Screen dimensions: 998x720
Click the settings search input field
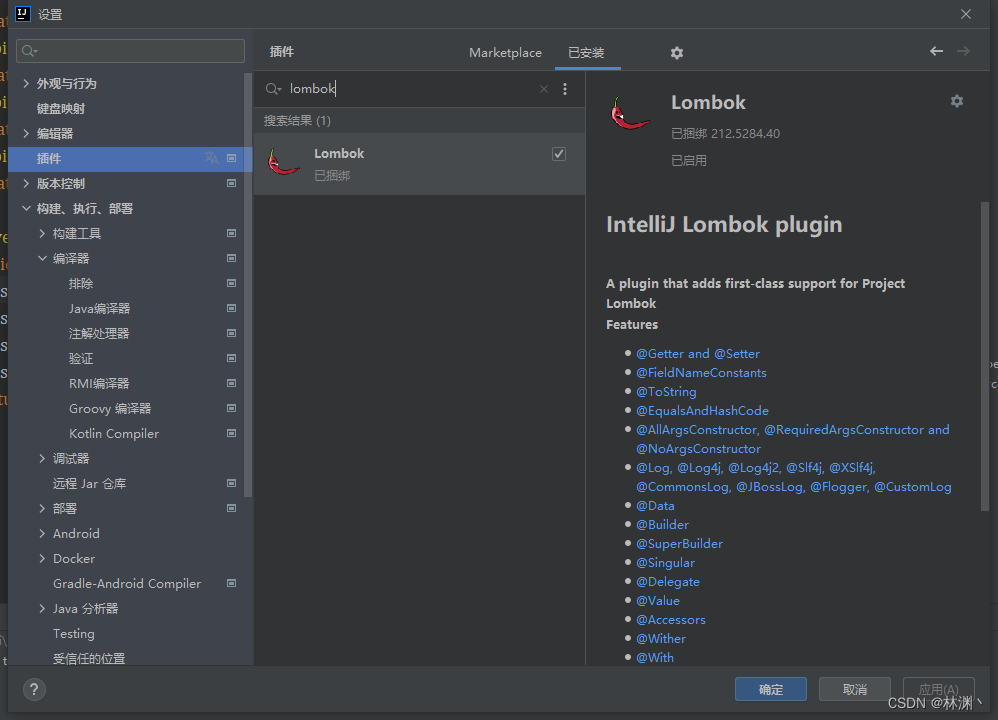coord(130,51)
